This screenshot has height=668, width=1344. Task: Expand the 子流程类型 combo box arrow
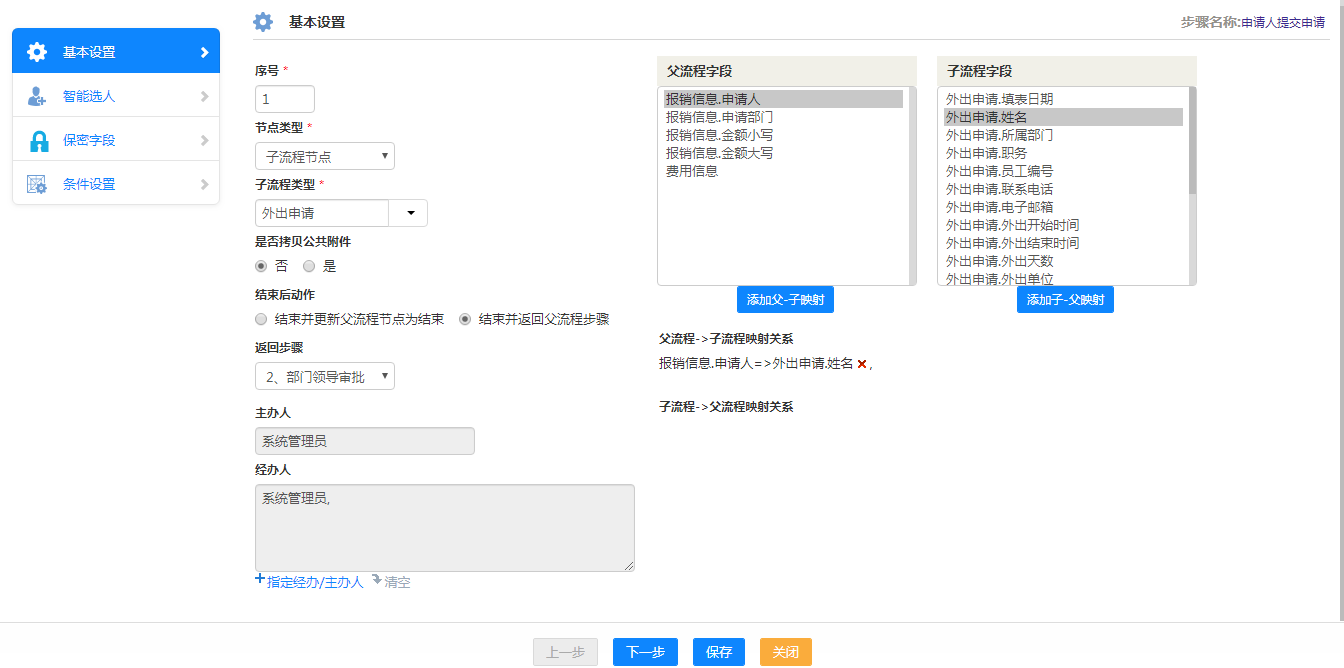[408, 213]
